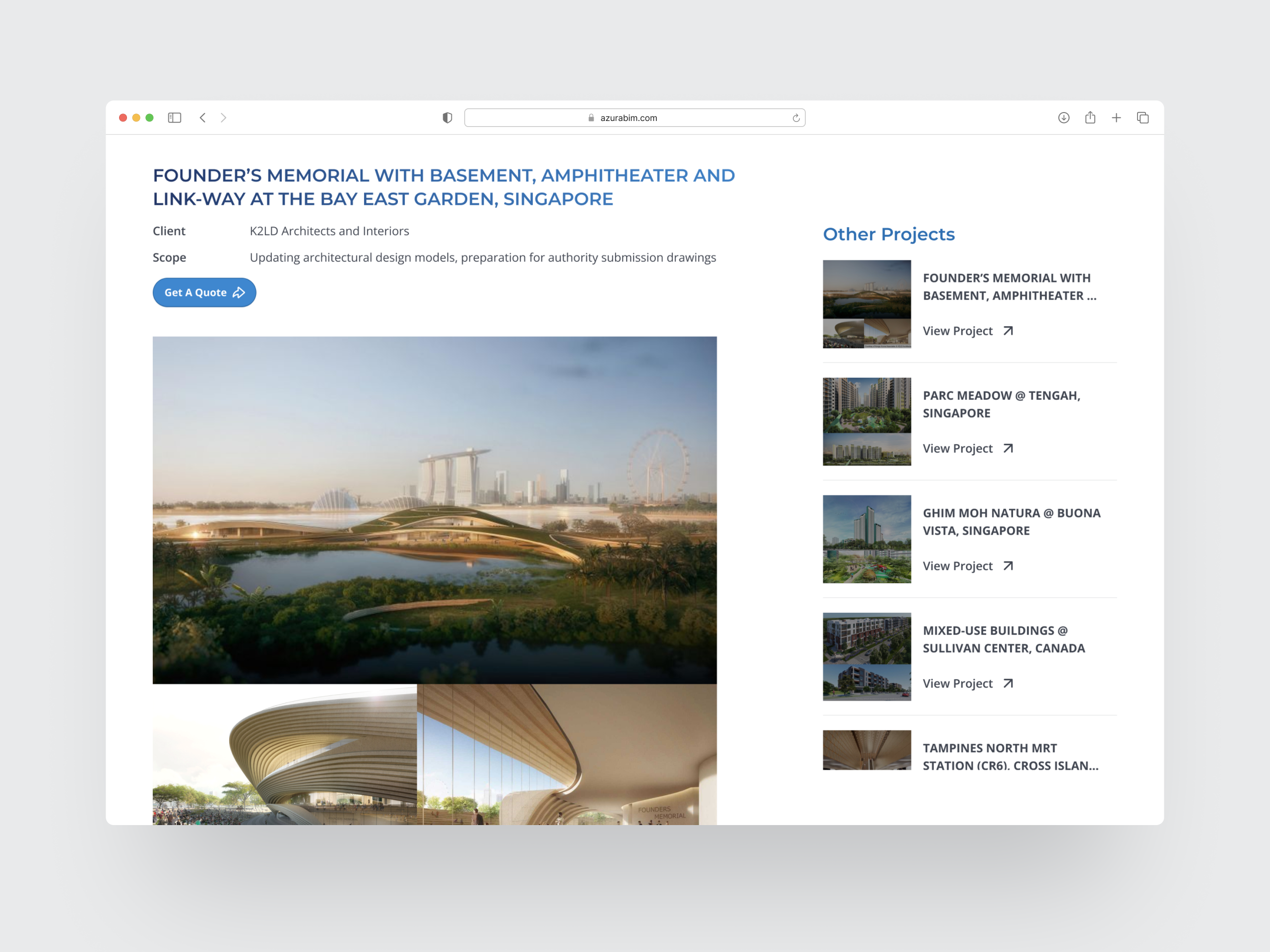This screenshot has height=952, width=1270.
Task: Open the share sheet icon
Action: tap(1090, 118)
